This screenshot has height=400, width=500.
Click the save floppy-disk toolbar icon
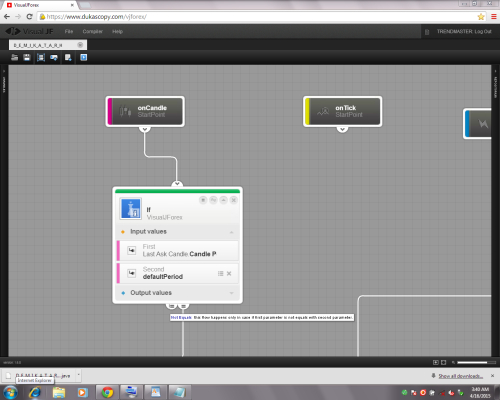27,58
